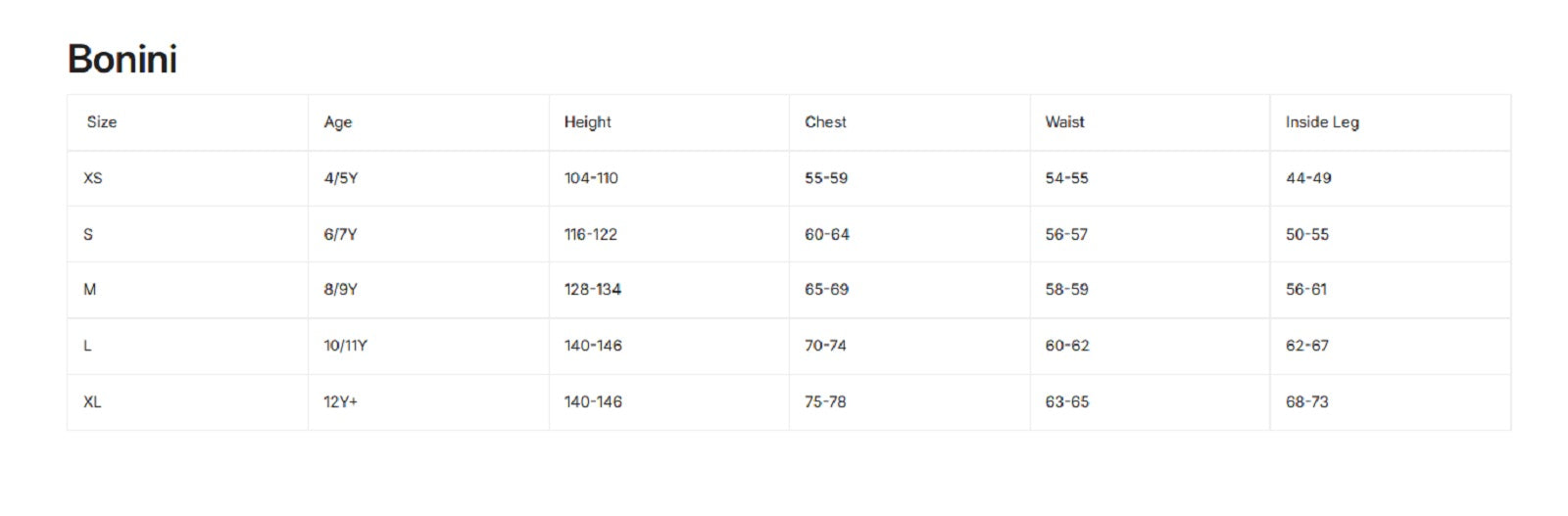Viewport: 1568px width, 516px height.
Task: Select the Age column header
Action: point(338,122)
